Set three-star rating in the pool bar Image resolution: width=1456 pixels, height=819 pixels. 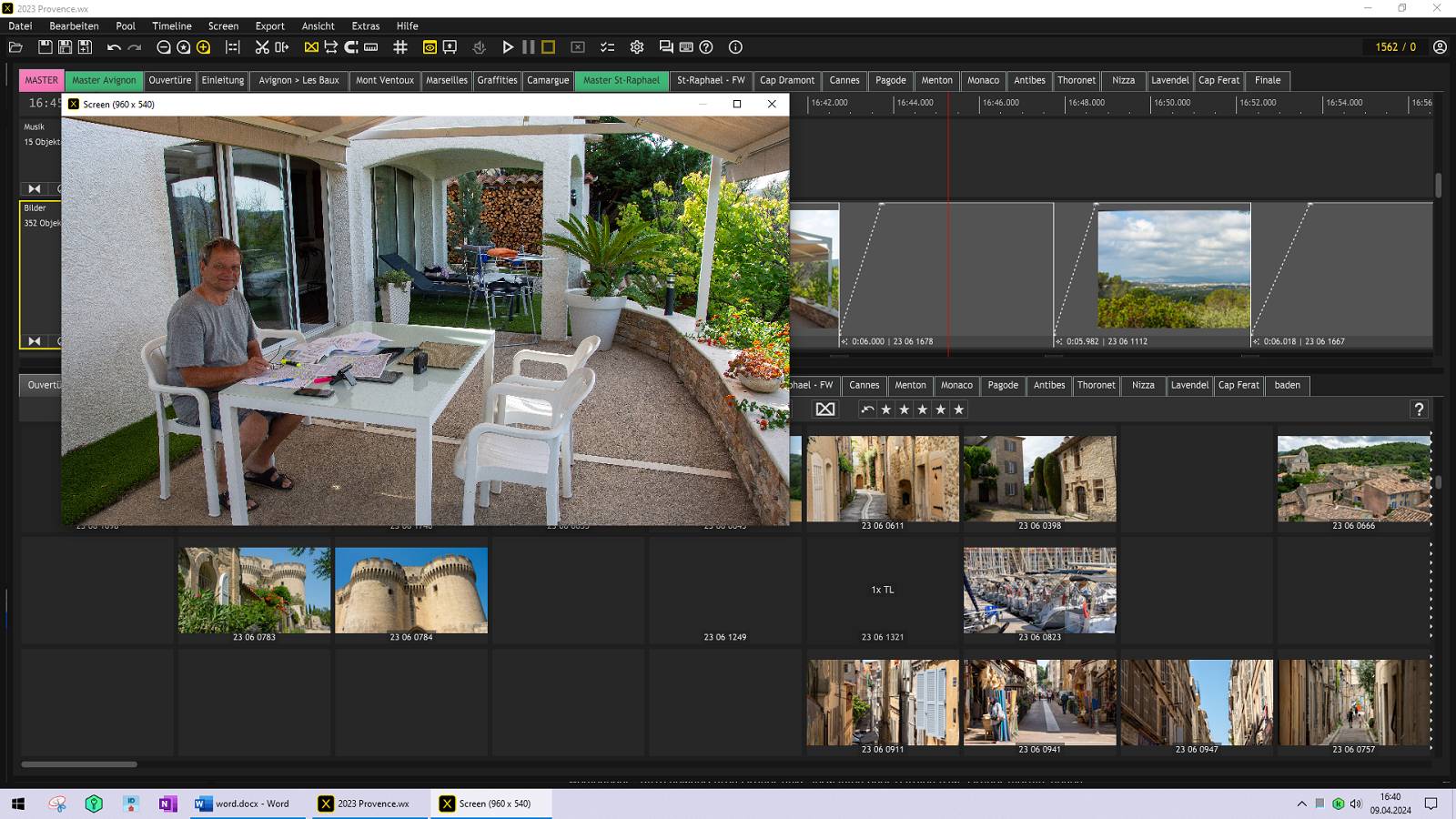coord(923,409)
